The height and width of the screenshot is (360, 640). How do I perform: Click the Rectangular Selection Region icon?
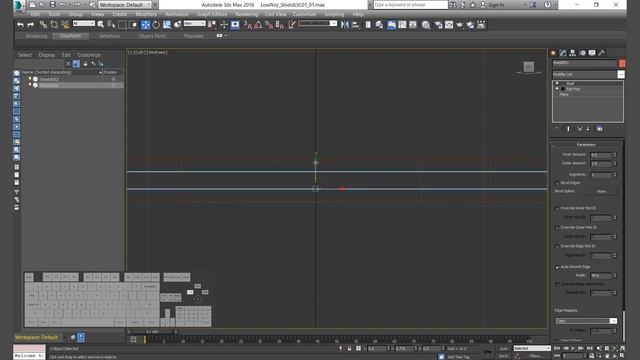tap(122, 25)
